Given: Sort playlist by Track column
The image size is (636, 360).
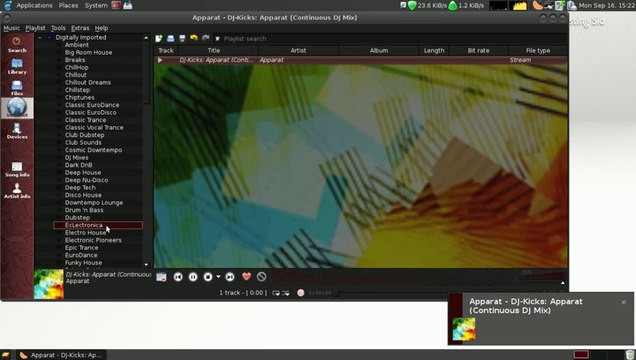Looking at the screenshot, I should click(x=165, y=51).
